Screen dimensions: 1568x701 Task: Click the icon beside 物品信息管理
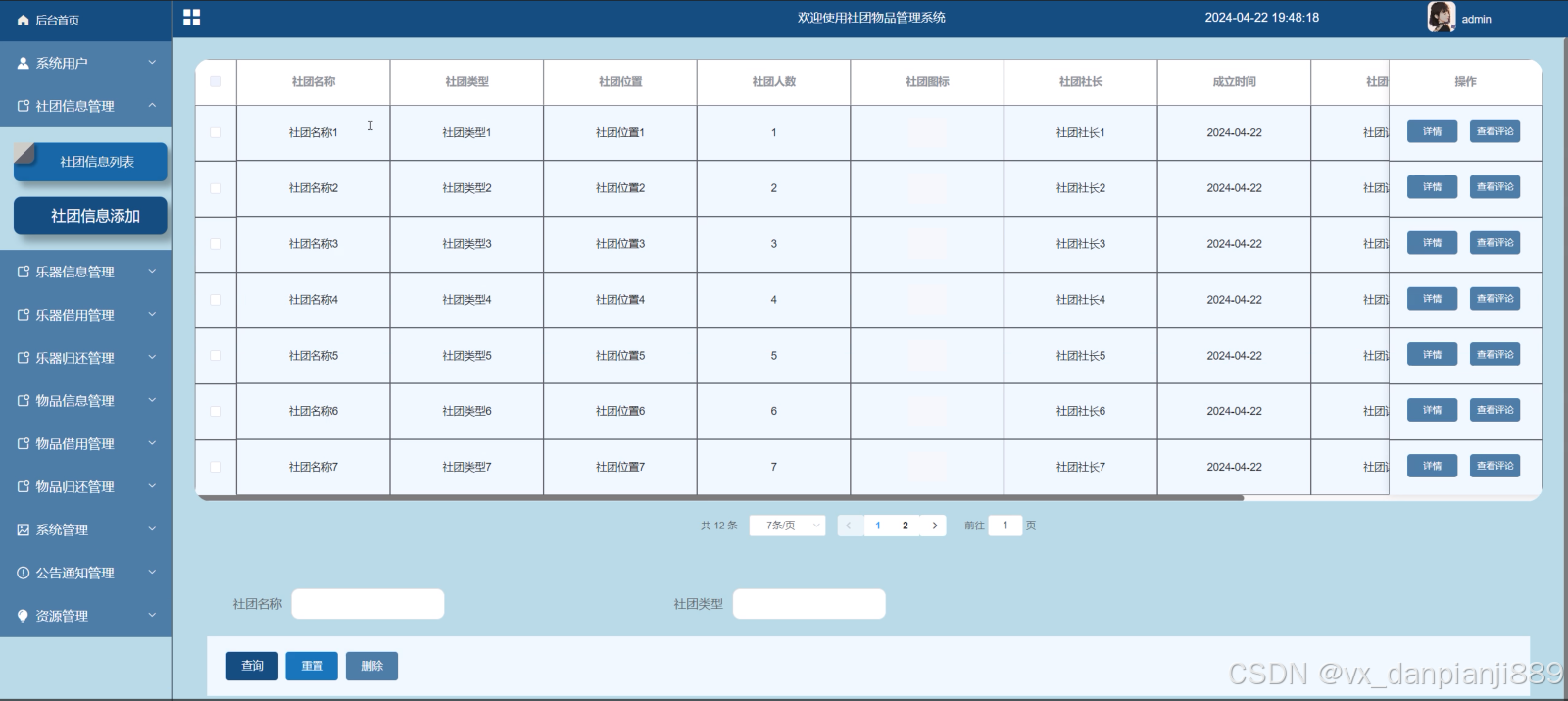click(24, 400)
